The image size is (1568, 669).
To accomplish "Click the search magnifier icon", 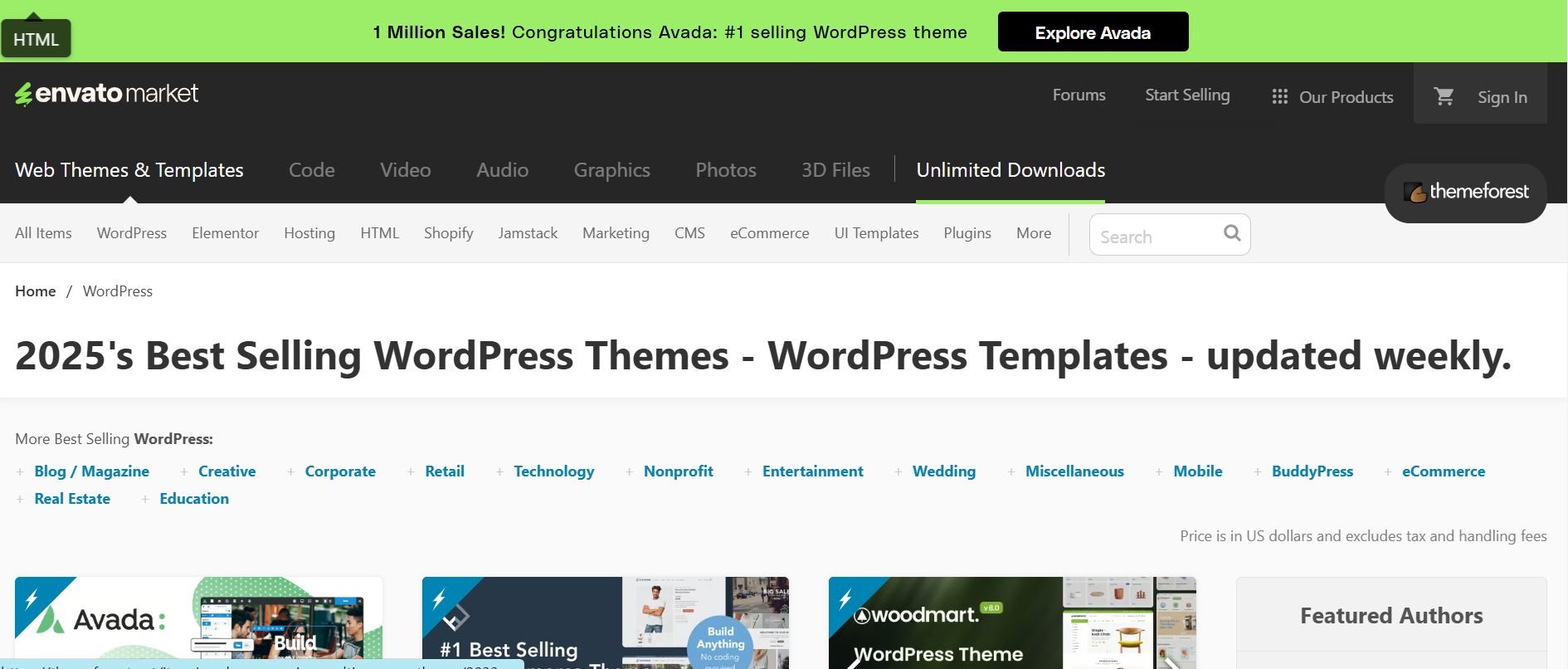I will pos(1232,233).
